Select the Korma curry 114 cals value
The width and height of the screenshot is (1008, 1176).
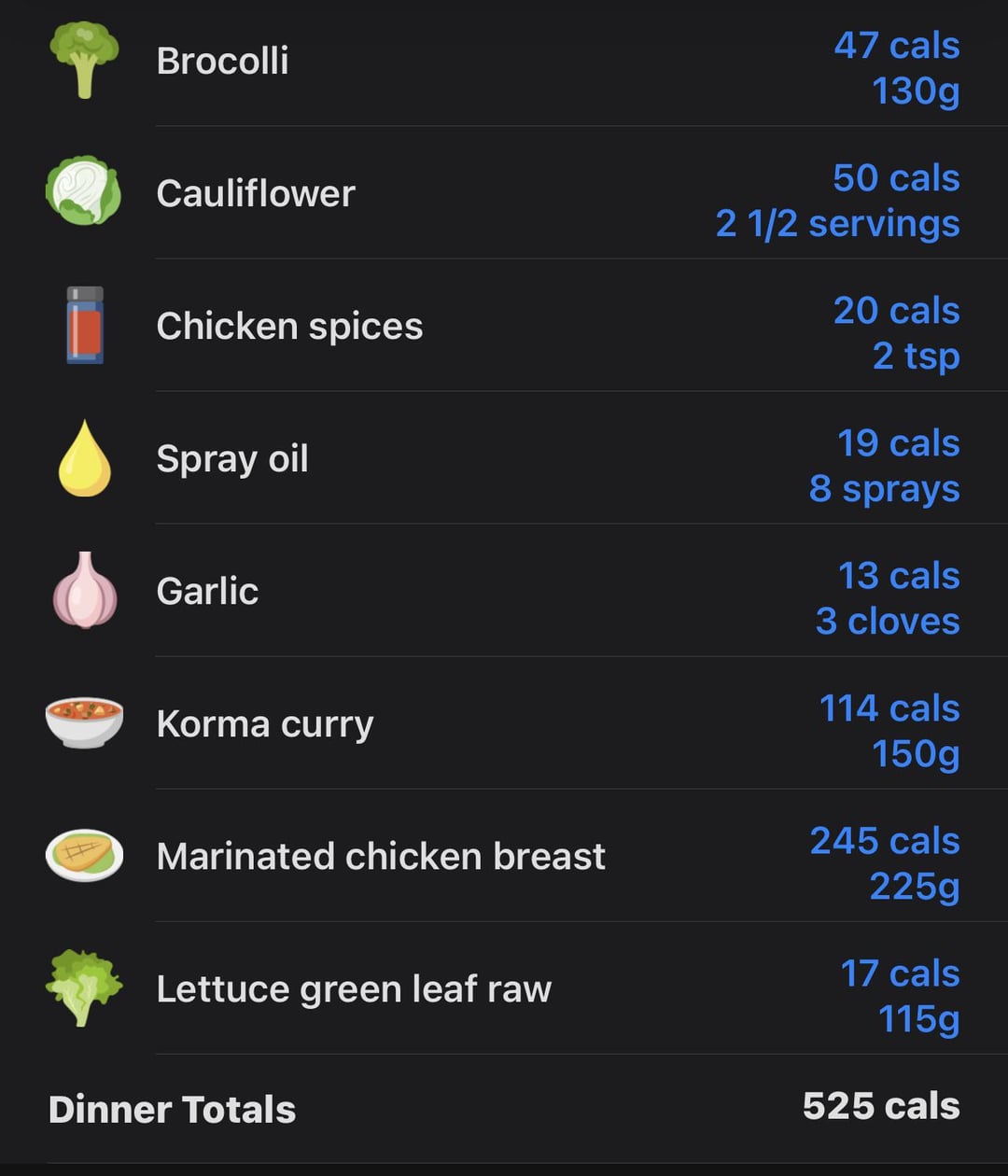coord(889,708)
